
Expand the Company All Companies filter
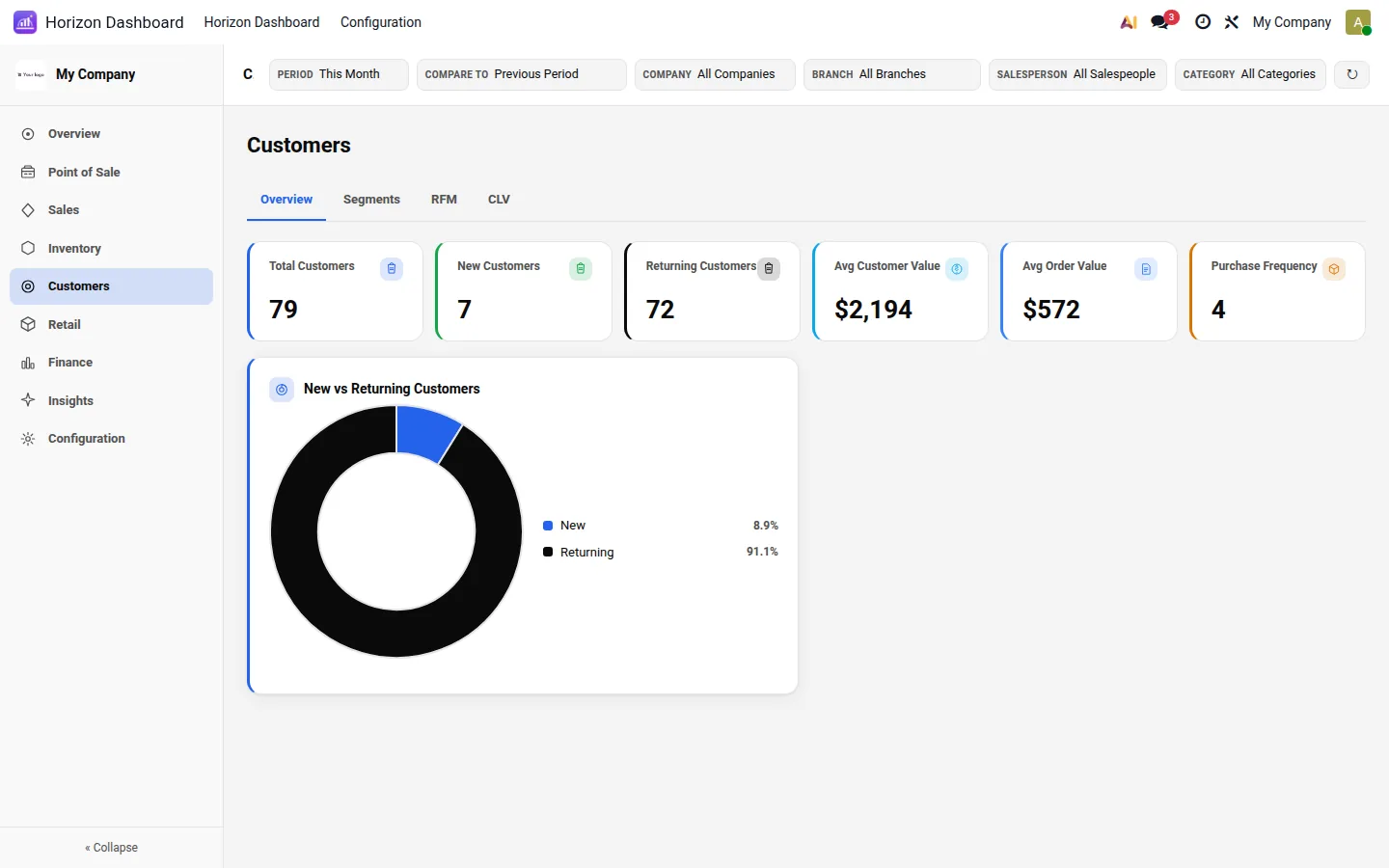[715, 74]
